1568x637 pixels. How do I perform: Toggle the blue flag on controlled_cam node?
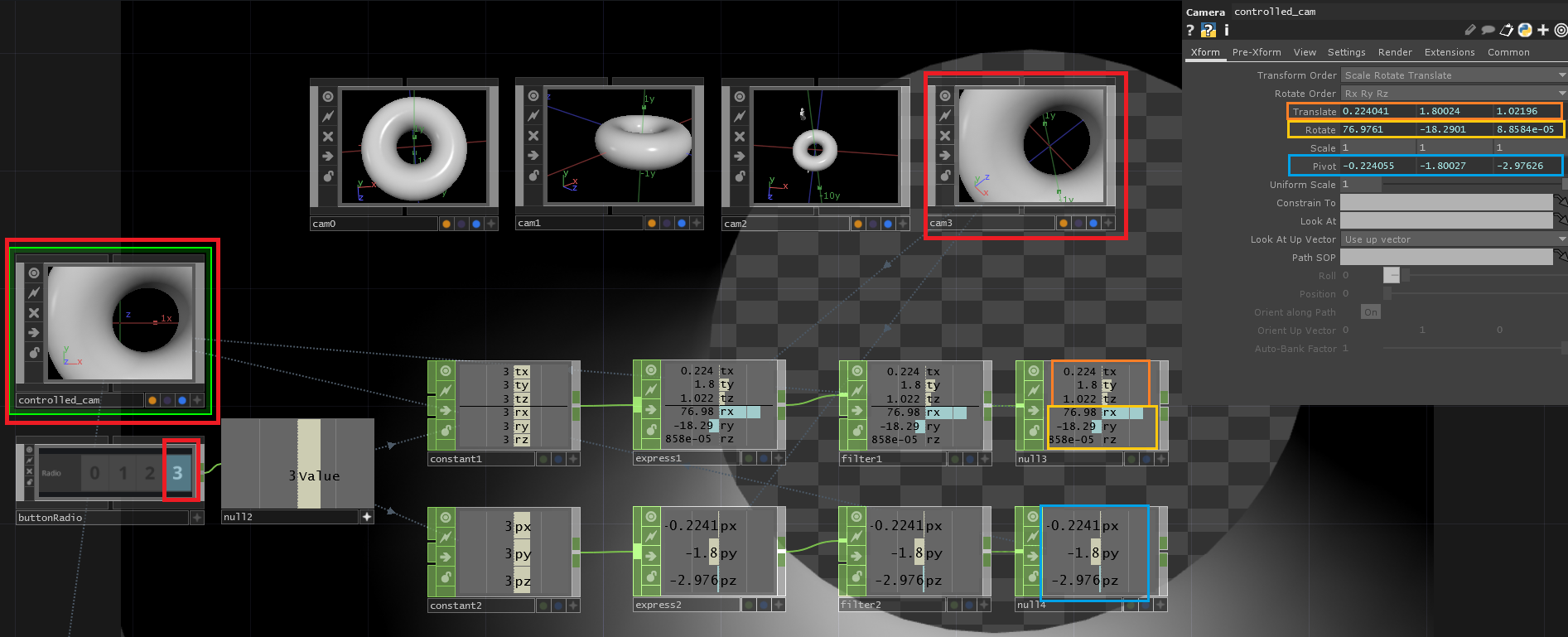pyautogui.click(x=182, y=400)
